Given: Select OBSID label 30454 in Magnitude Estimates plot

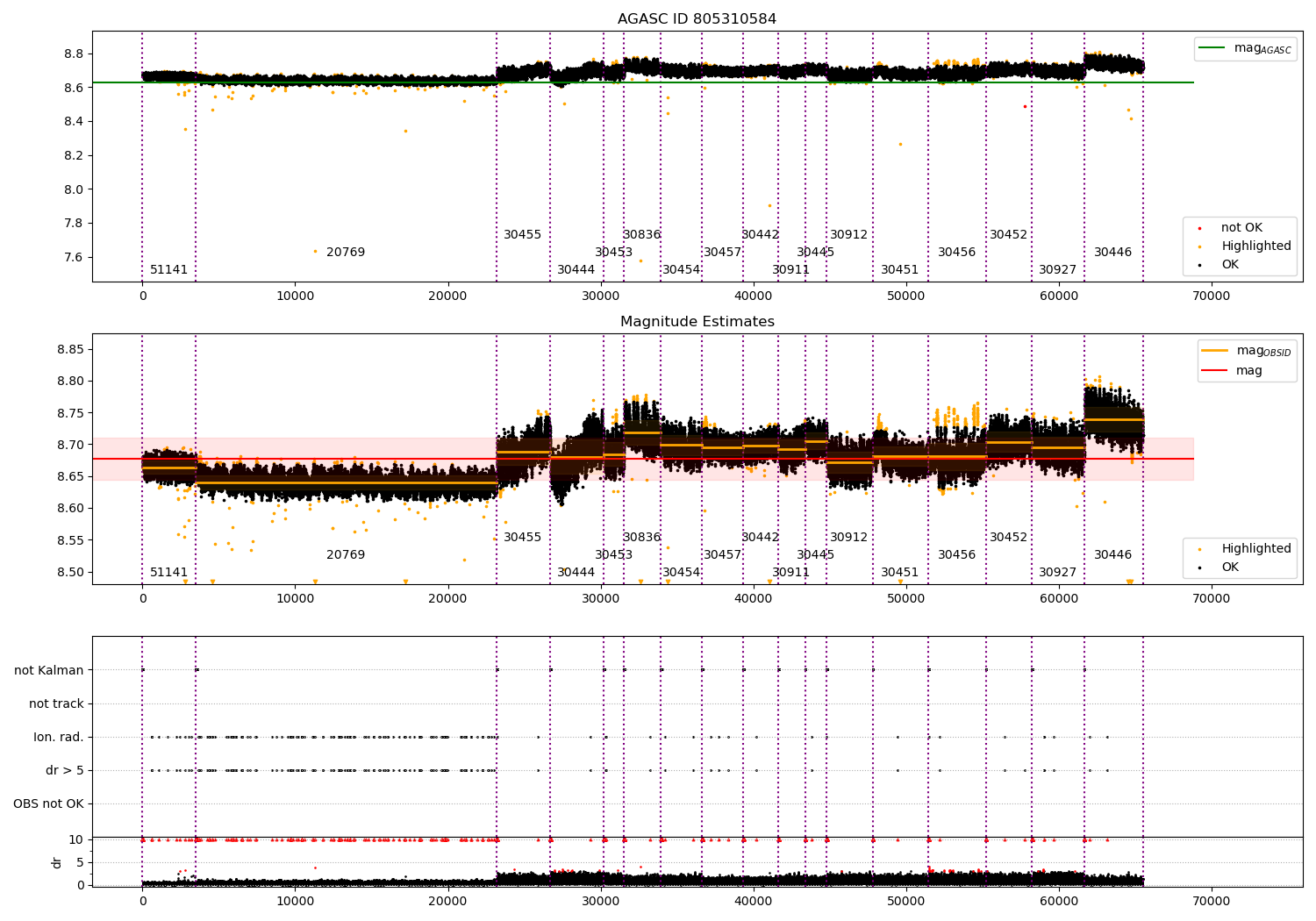Looking at the screenshot, I should (x=682, y=573).
